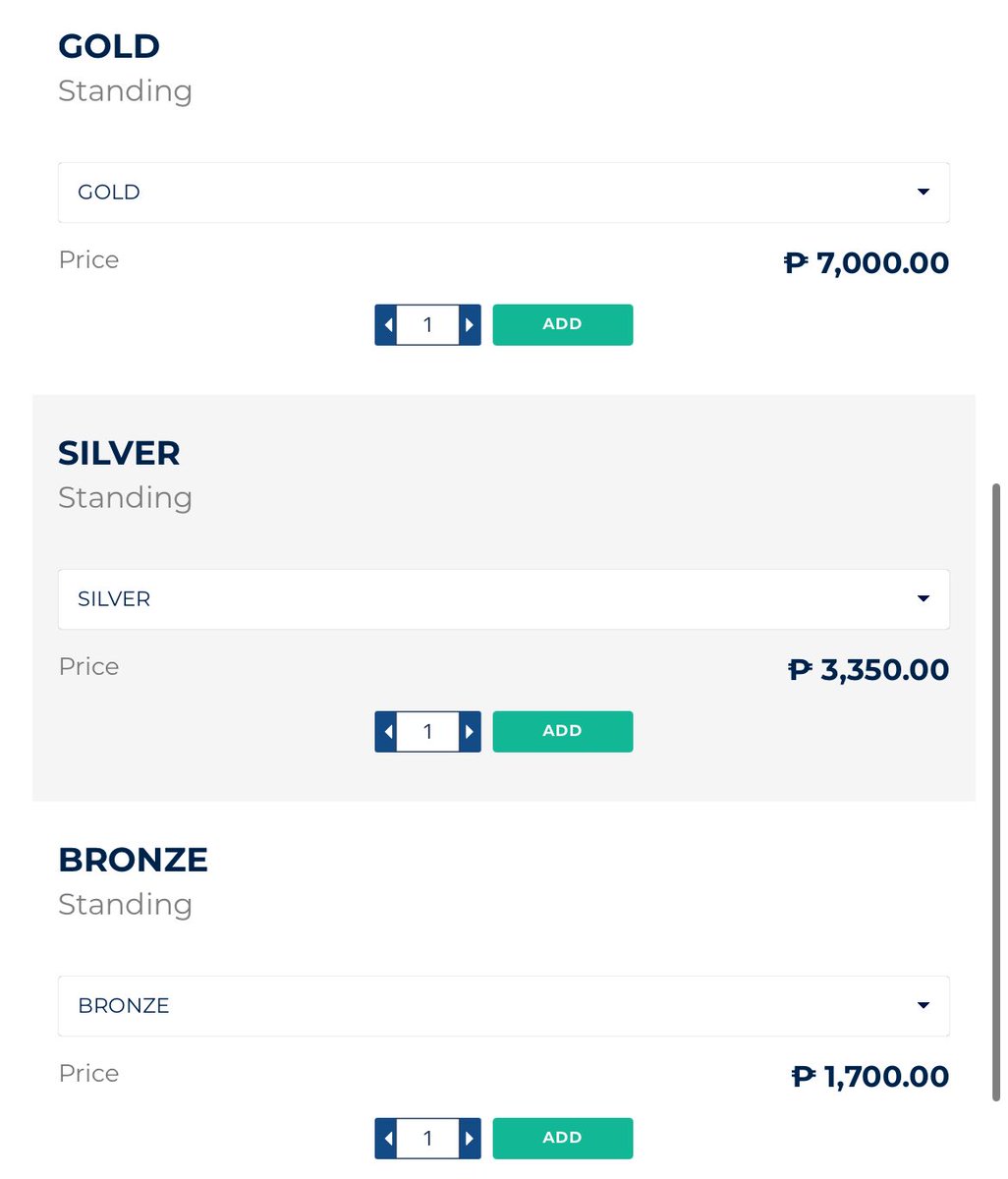Add Silver standing ticket to cart

pos(562,732)
